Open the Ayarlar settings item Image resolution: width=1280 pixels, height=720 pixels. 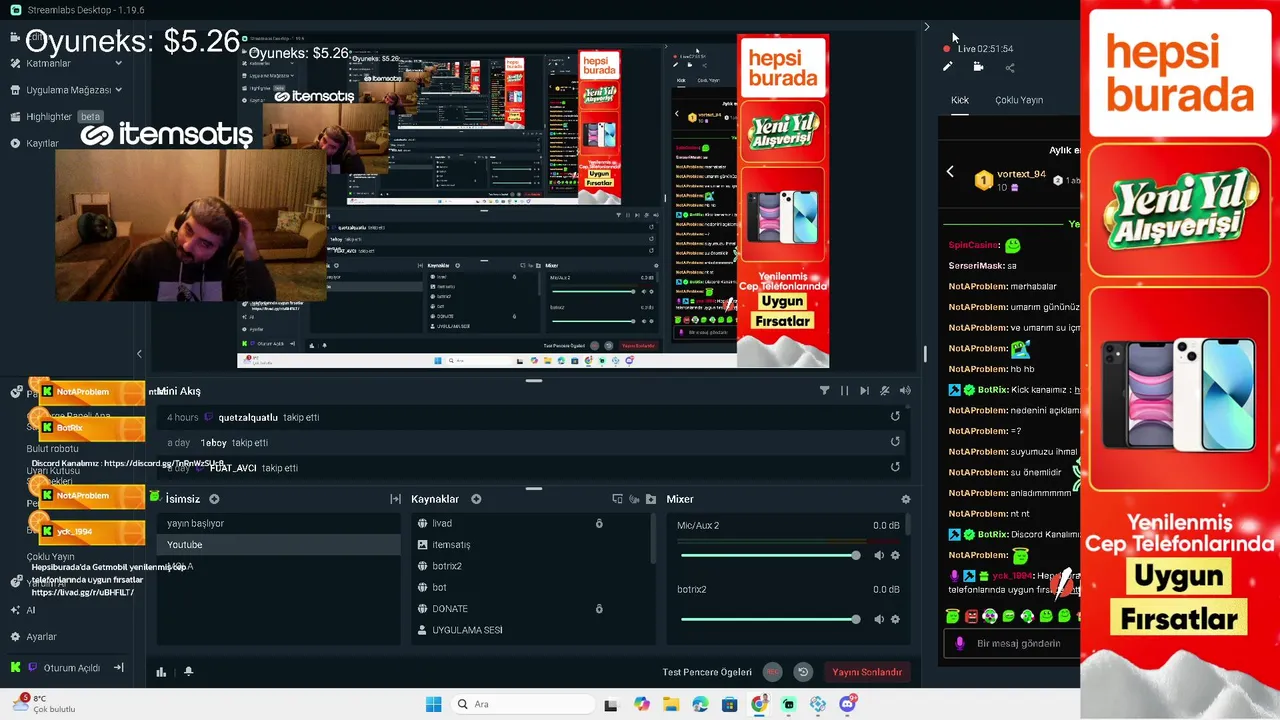[x=34, y=637]
